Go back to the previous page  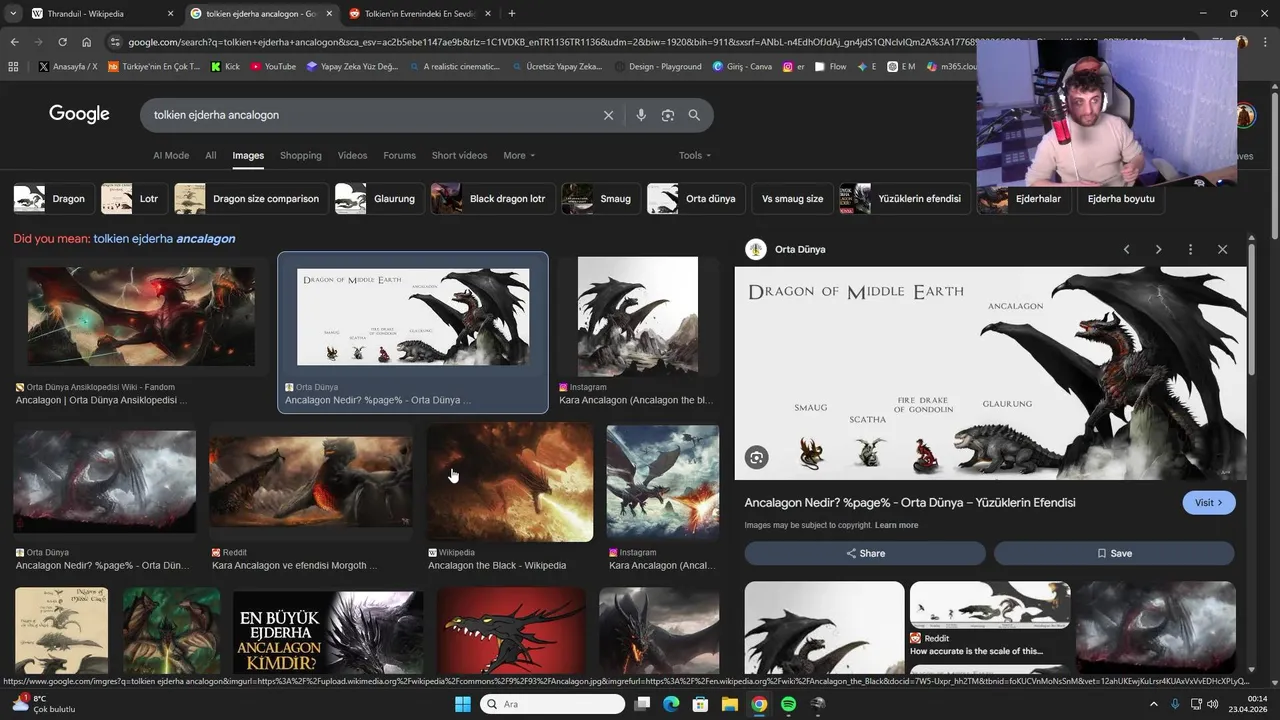[x=14, y=42]
